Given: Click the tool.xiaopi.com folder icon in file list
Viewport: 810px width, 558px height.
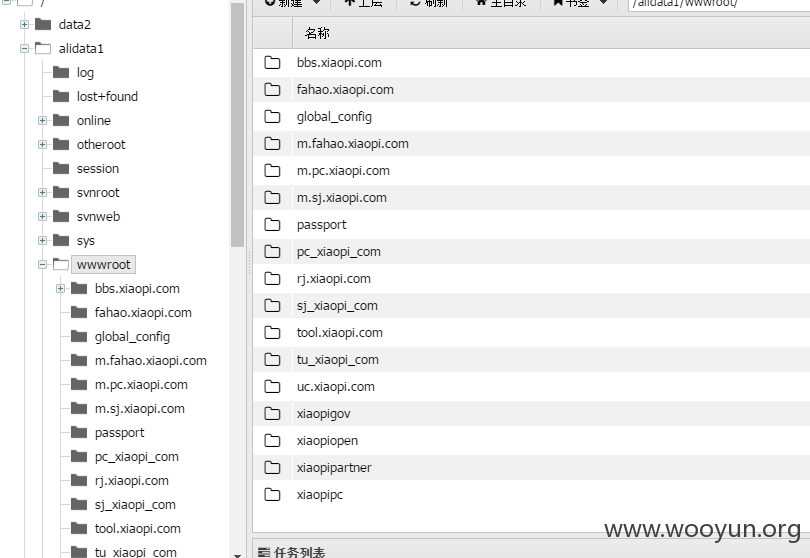Looking at the screenshot, I should [x=272, y=333].
